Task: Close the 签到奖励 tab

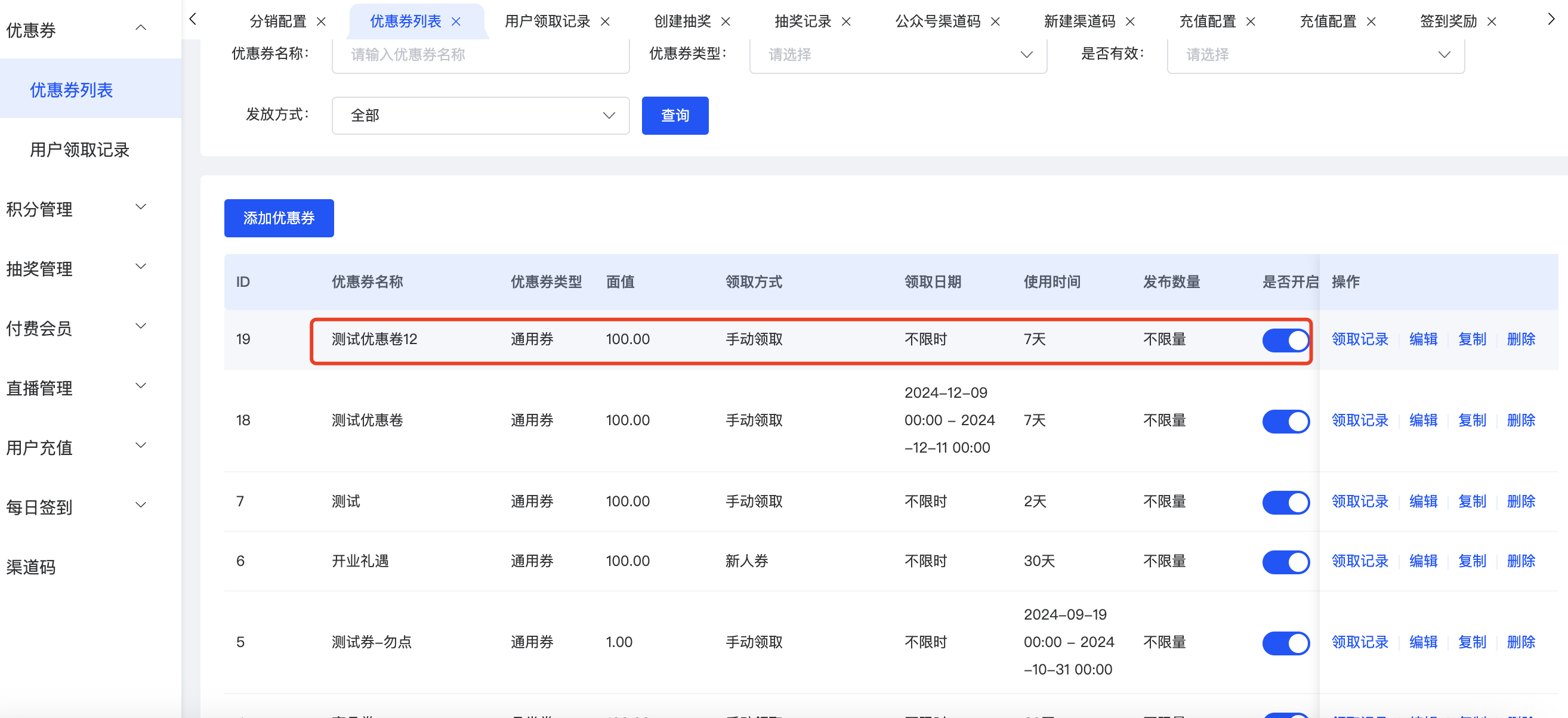Action: click(x=1492, y=22)
